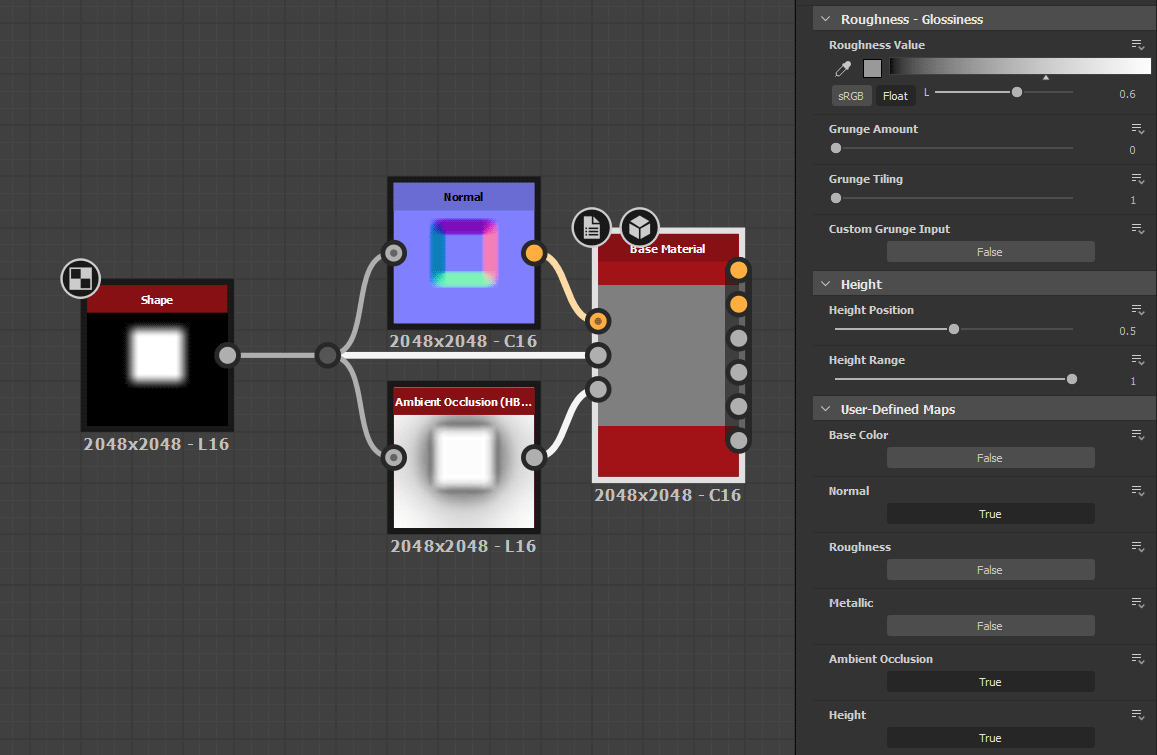Screen dimensions: 1157x755
Task: Open the Height Position preset menu icon
Action: click(1137, 310)
